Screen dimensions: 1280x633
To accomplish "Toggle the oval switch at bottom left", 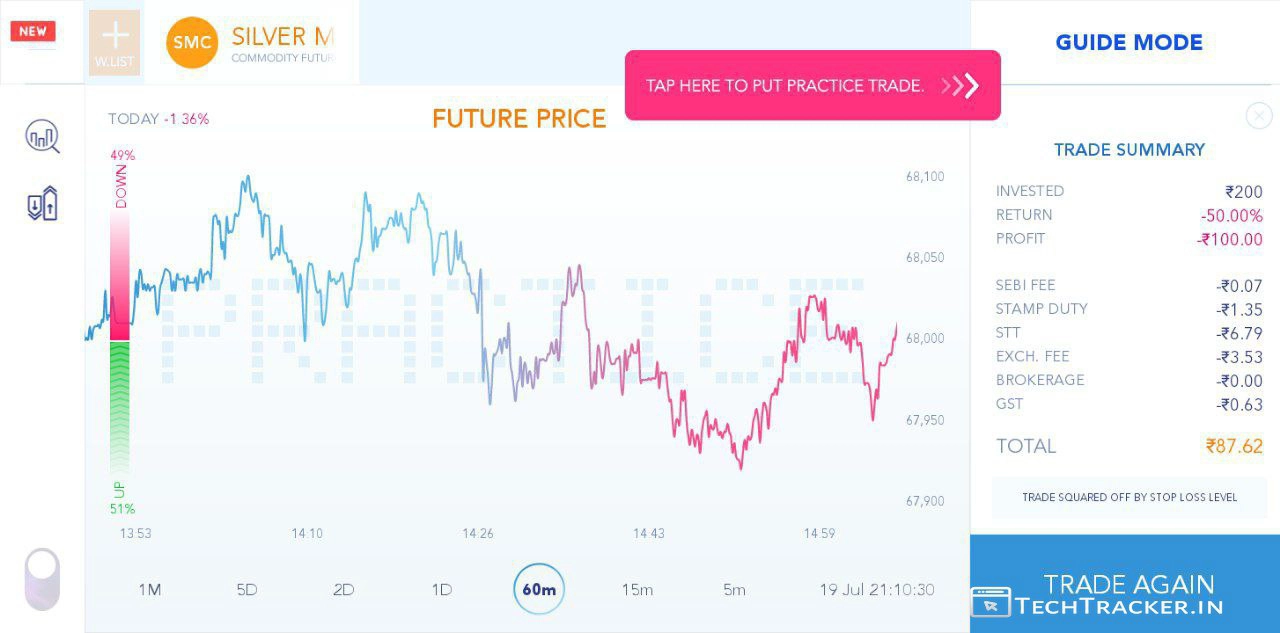I will (42, 578).
